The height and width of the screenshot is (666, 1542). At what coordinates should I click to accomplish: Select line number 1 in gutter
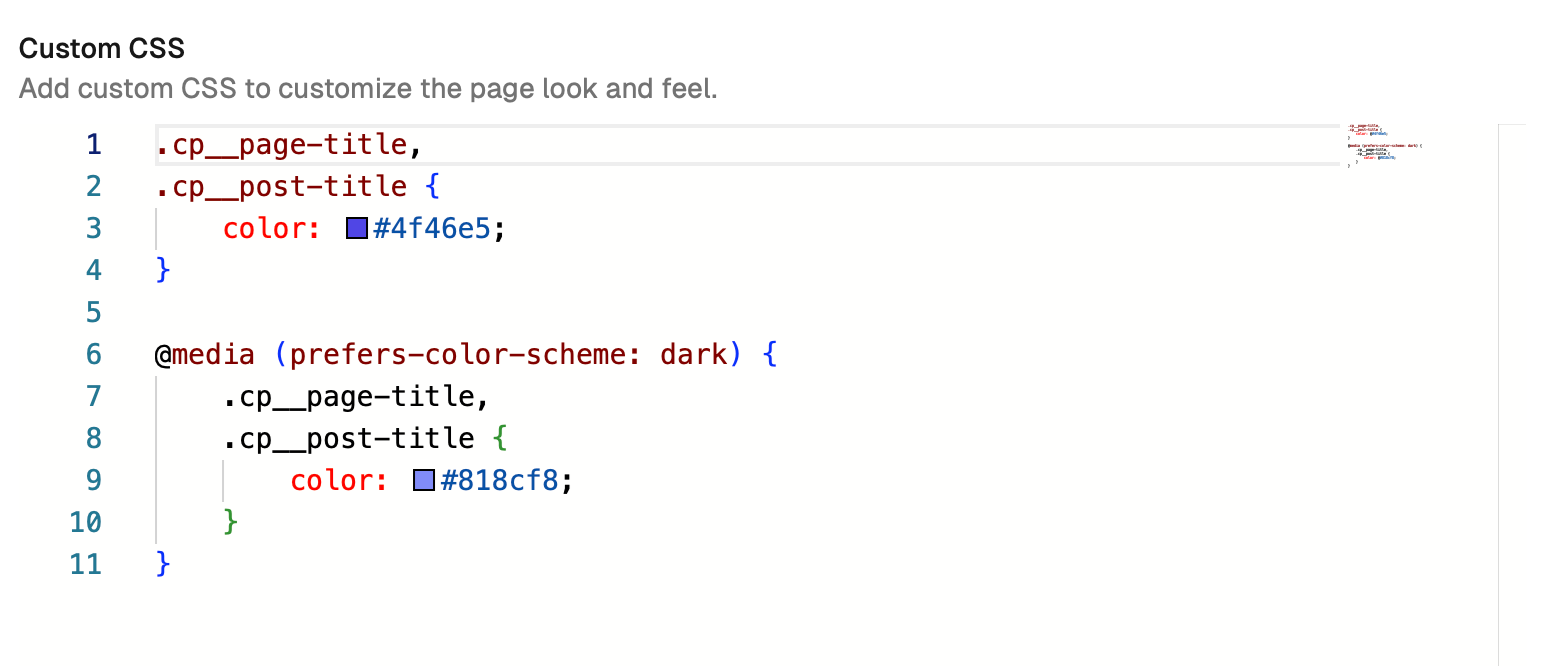(93, 145)
